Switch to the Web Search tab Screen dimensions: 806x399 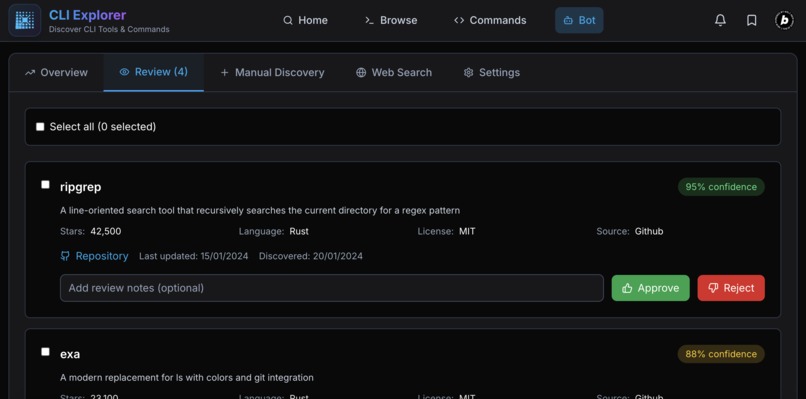point(394,72)
